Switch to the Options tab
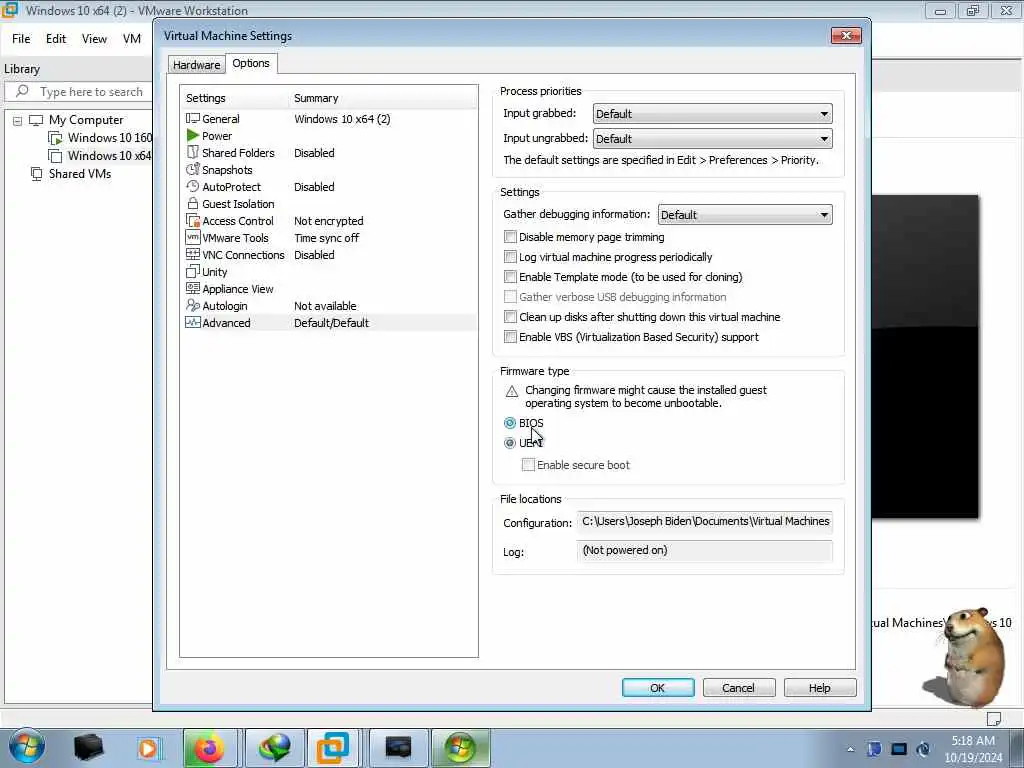Viewport: 1024px width, 768px height. click(251, 63)
